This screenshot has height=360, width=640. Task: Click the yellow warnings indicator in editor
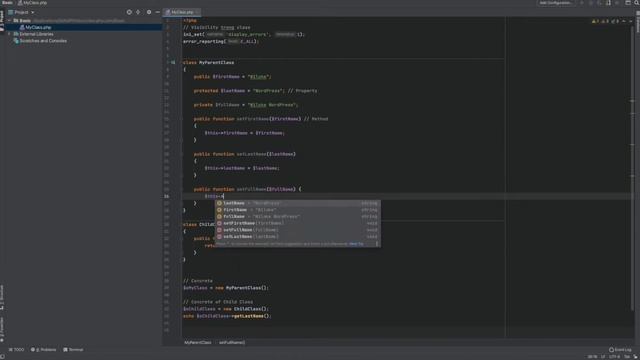[595, 21]
